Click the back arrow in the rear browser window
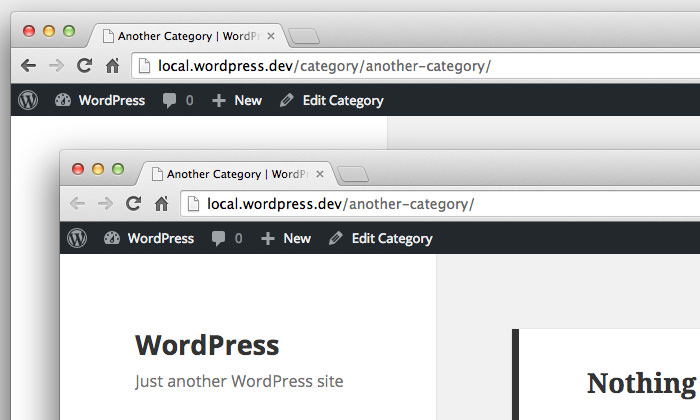700x420 pixels. [x=29, y=66]
